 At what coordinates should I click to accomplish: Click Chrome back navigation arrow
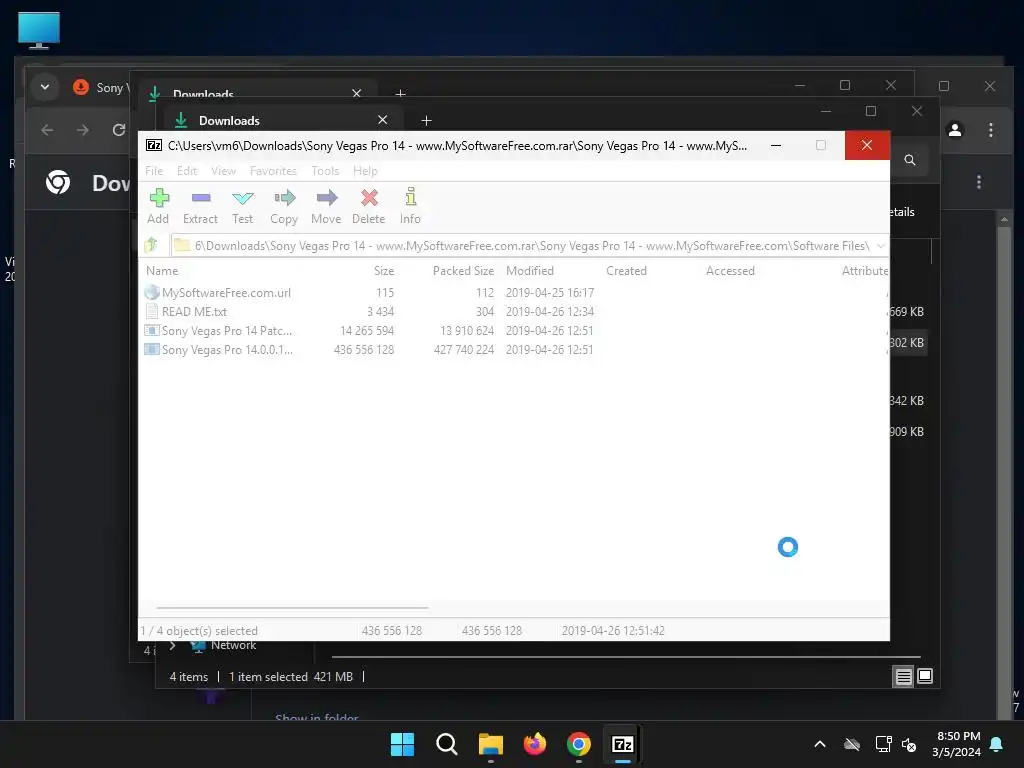coord(47,130)
